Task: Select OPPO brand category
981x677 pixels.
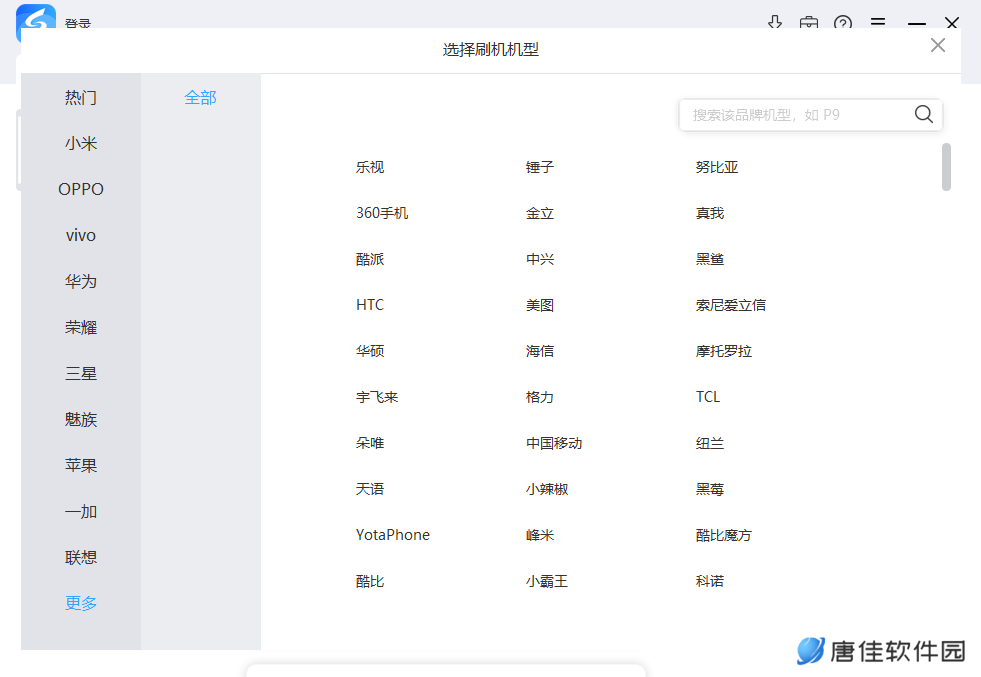Action: 81,189
